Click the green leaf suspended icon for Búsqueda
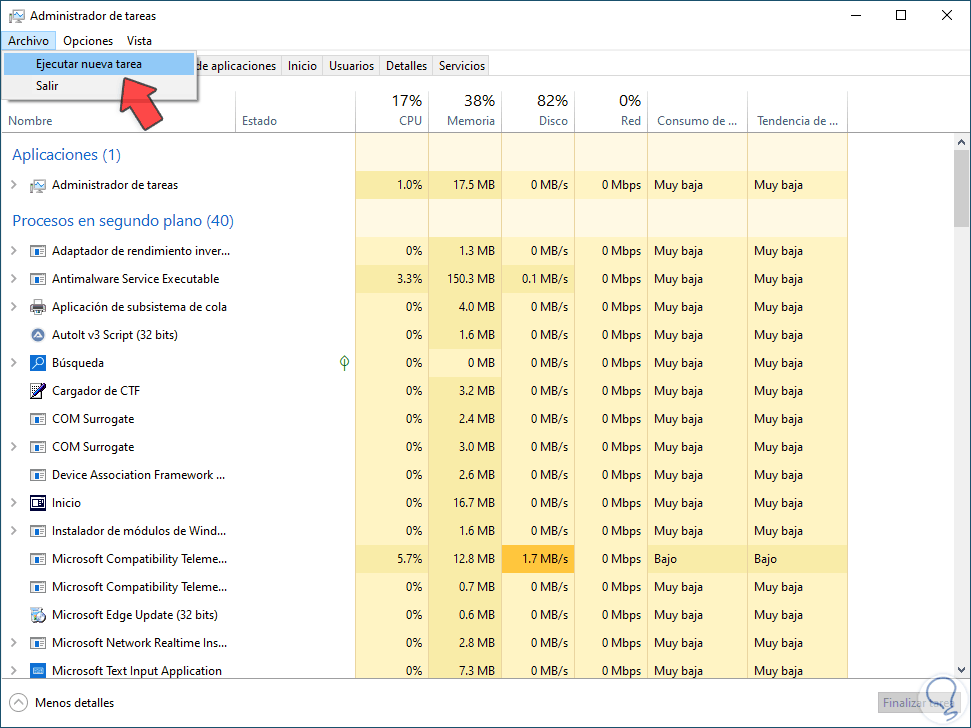The width and height of the screenshot is (971, 728). (x=344, y=363)
